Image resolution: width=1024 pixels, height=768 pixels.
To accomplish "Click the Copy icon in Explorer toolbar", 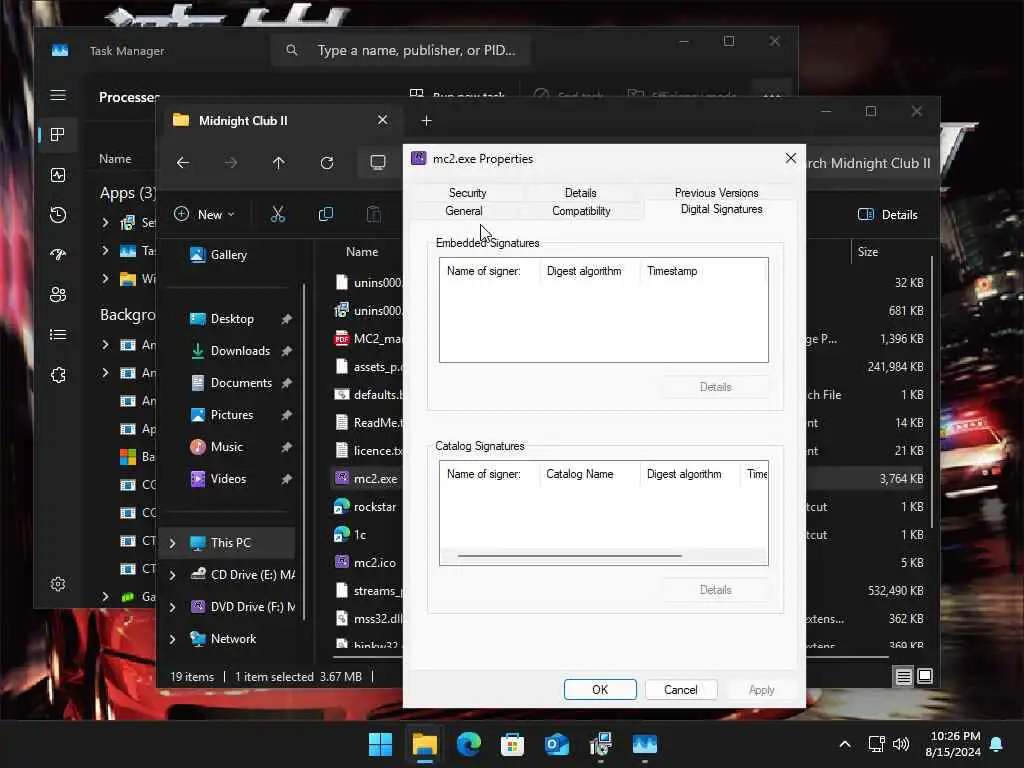I will (325, 214).
